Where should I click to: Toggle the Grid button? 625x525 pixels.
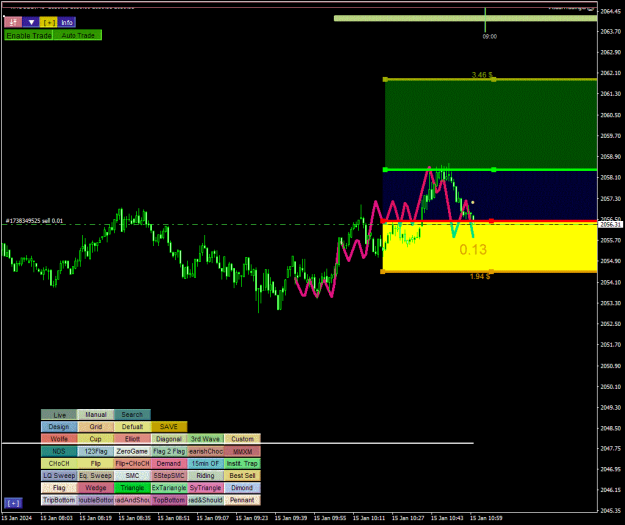pos(96,427)
